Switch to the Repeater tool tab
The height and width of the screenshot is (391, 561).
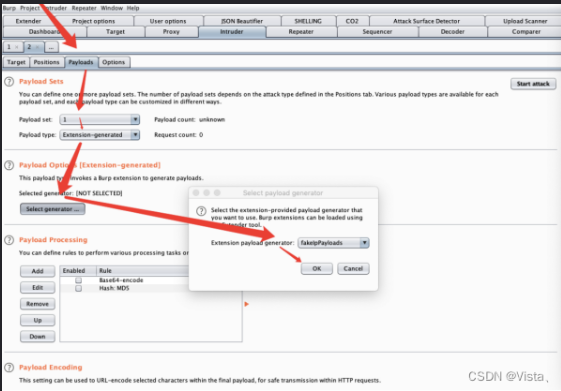pos(301,32)
